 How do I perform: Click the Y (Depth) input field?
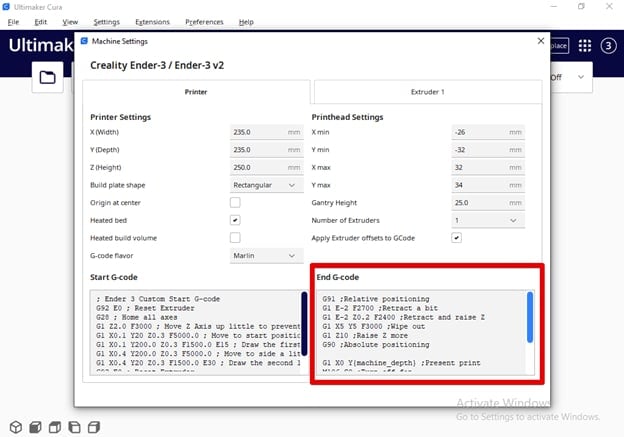tap(266, 150)
